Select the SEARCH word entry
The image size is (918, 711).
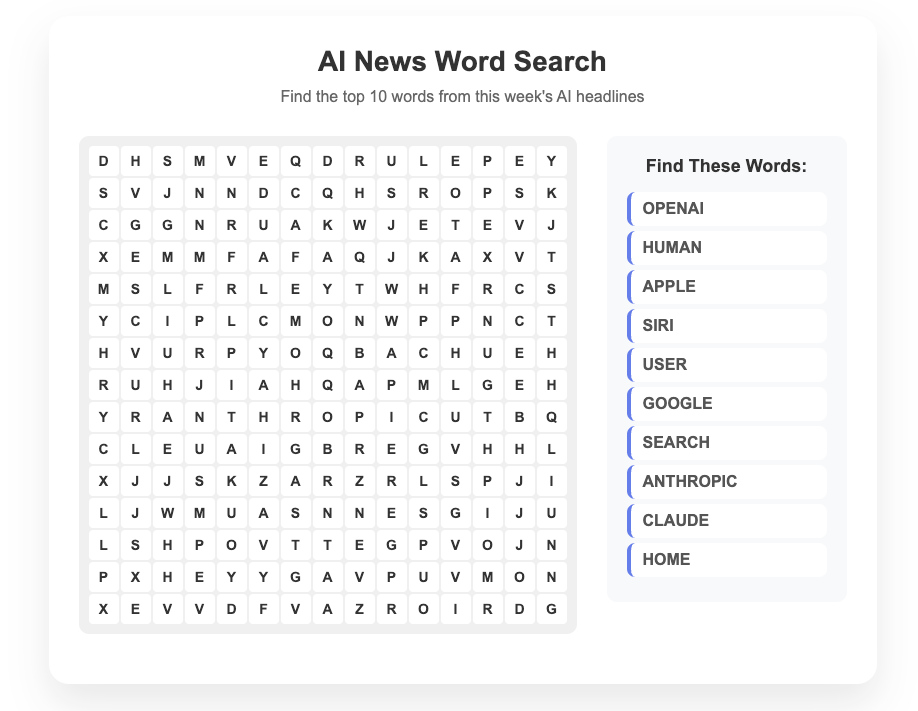tap(727, 442)
